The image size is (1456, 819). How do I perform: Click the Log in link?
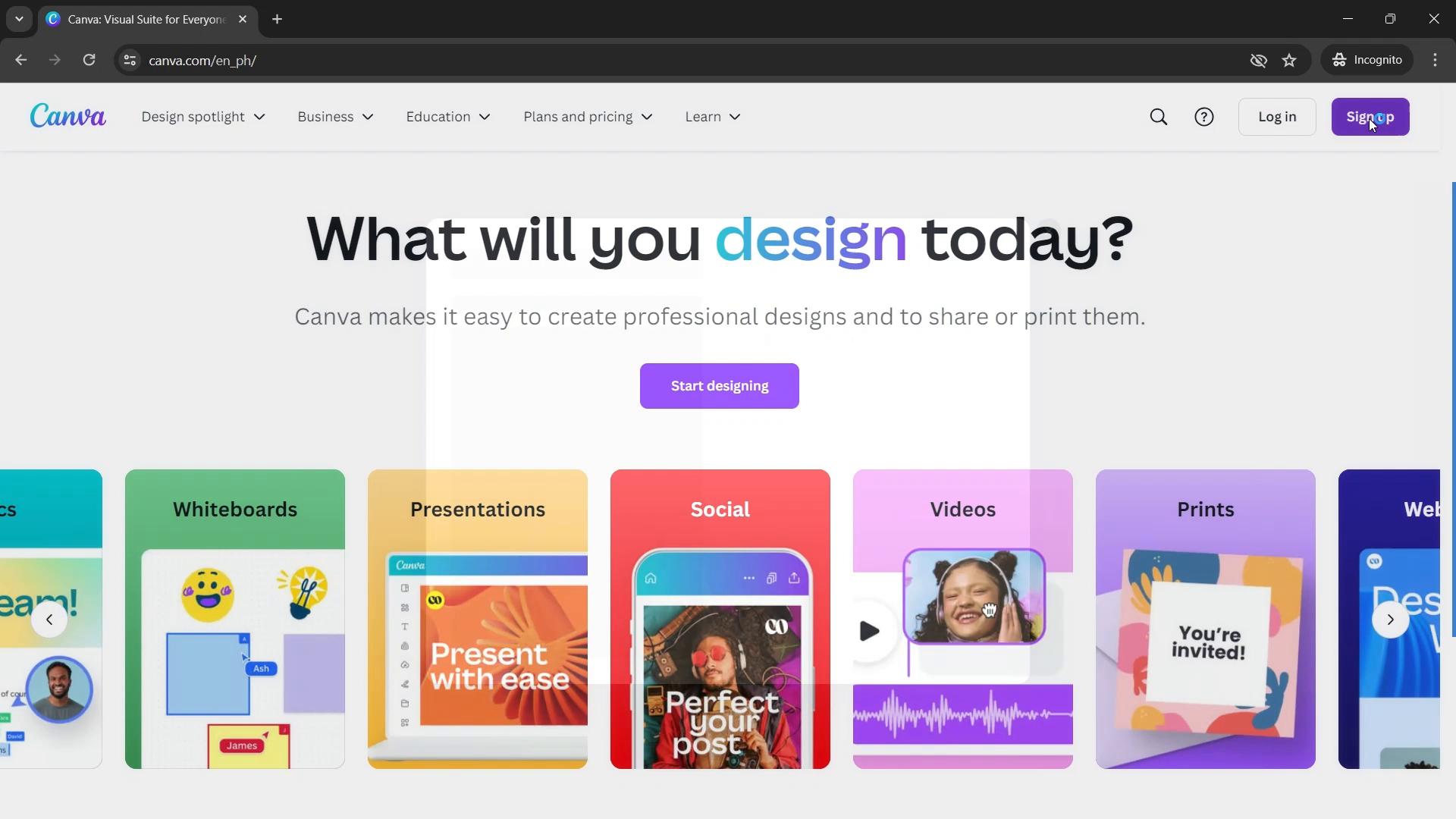point(1278,117)
